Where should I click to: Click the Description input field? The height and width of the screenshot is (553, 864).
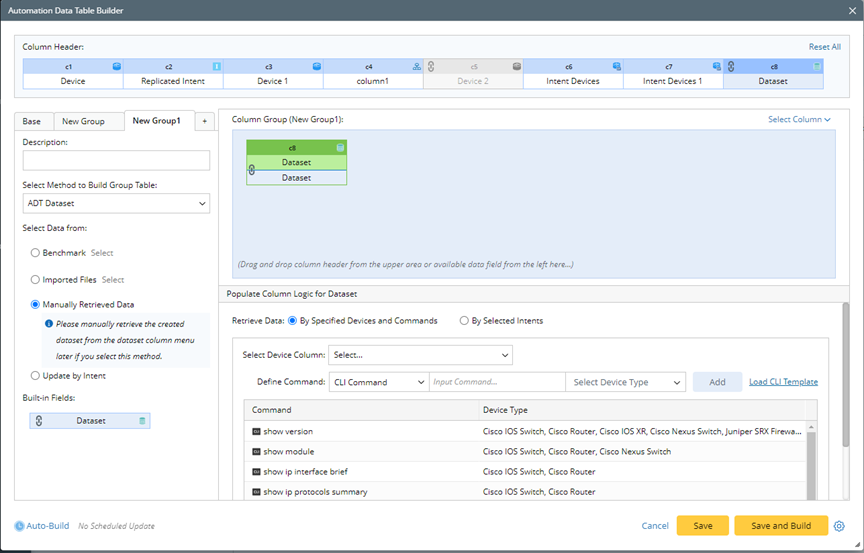[116, 161]
